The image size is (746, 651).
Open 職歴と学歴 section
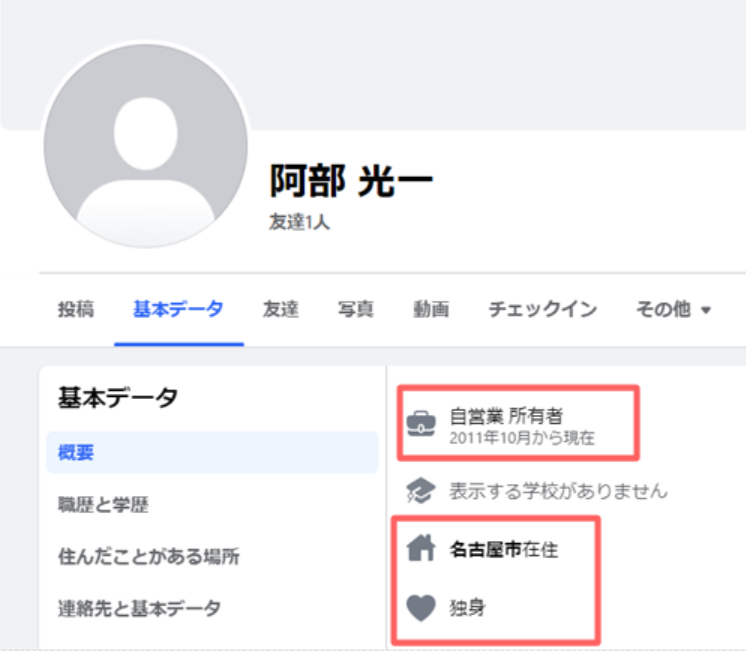103,504
